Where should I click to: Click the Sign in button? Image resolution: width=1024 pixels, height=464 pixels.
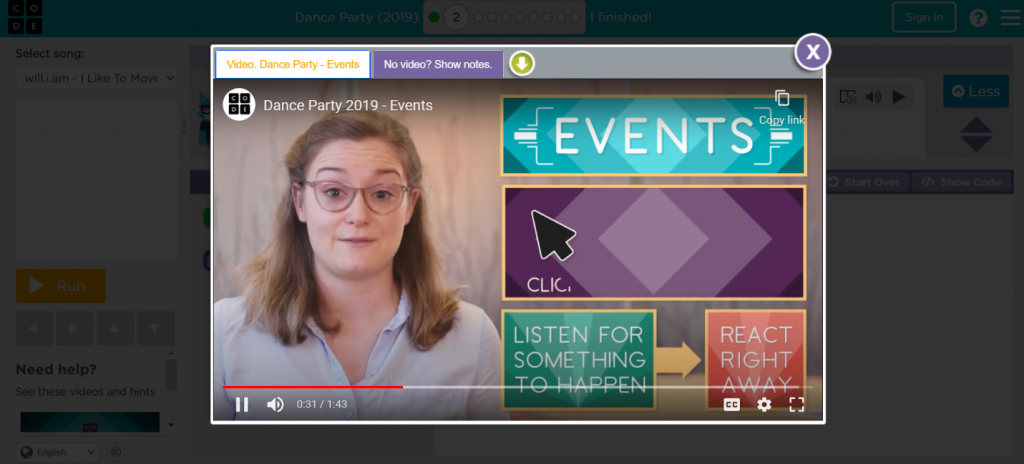point(923,18)
